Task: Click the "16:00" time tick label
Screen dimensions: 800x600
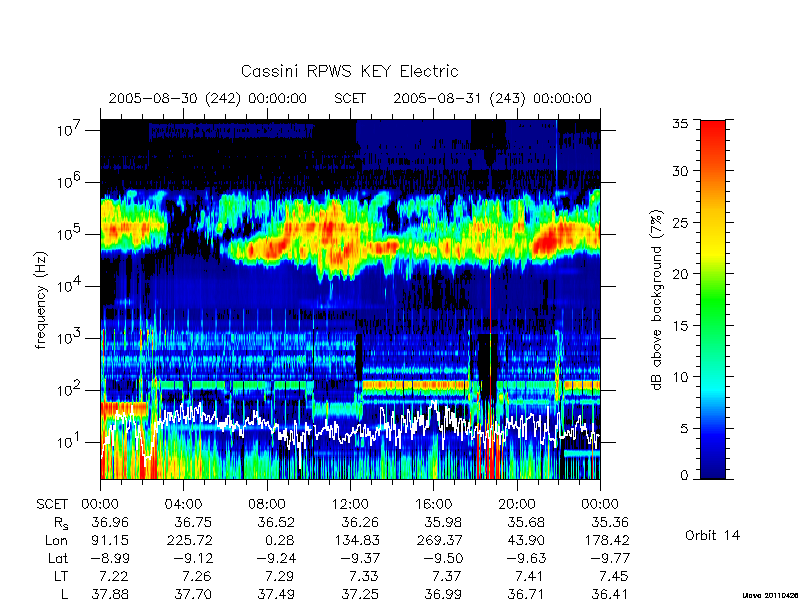Action: pyautogui.click(x=433, y=504)
